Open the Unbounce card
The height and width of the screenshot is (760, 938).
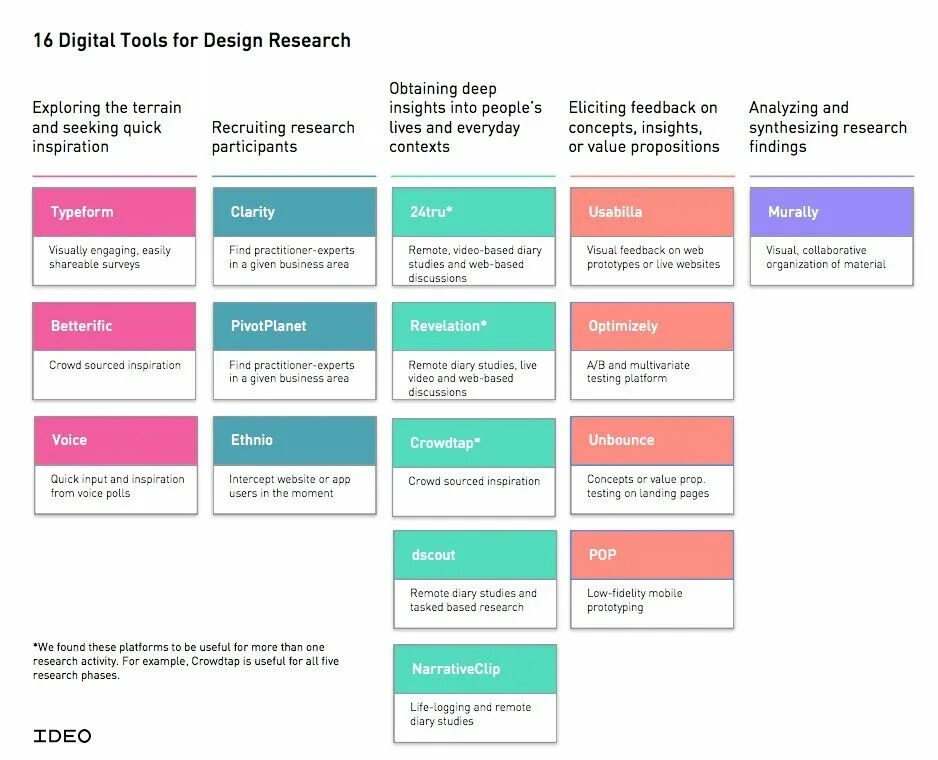tap(652, 465)
